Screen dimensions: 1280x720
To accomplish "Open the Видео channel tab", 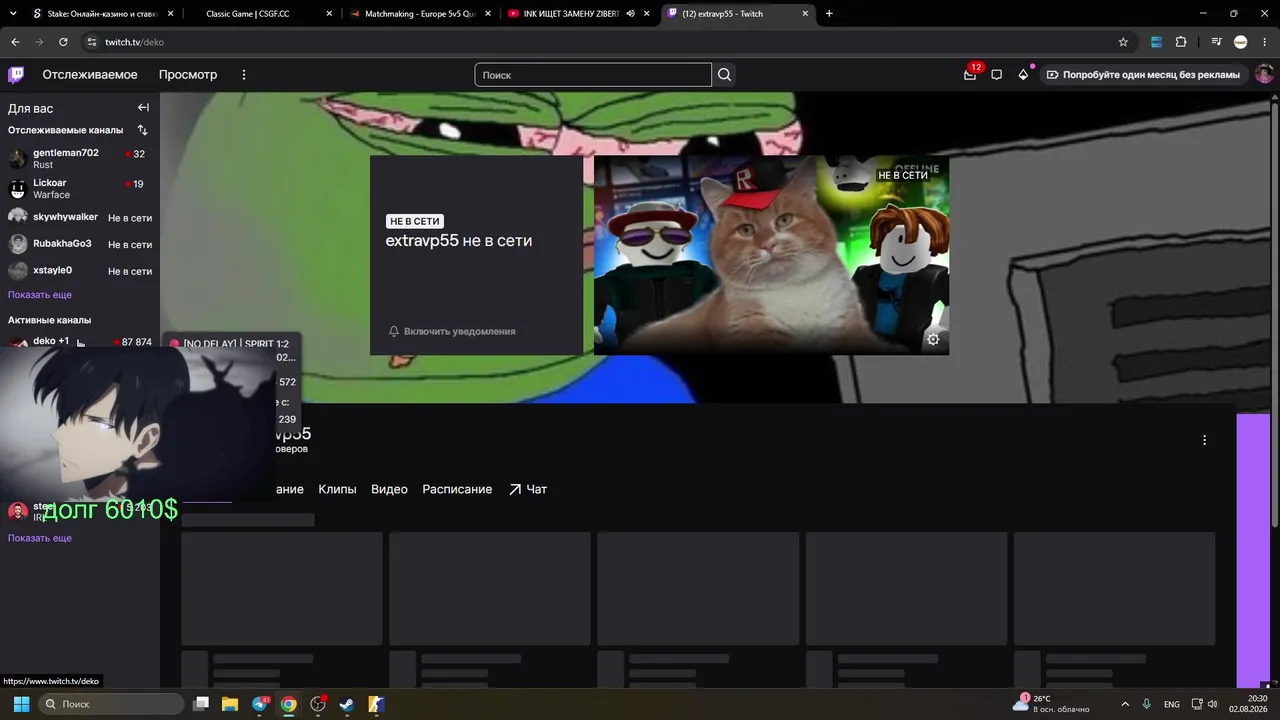I will point(389,489).
